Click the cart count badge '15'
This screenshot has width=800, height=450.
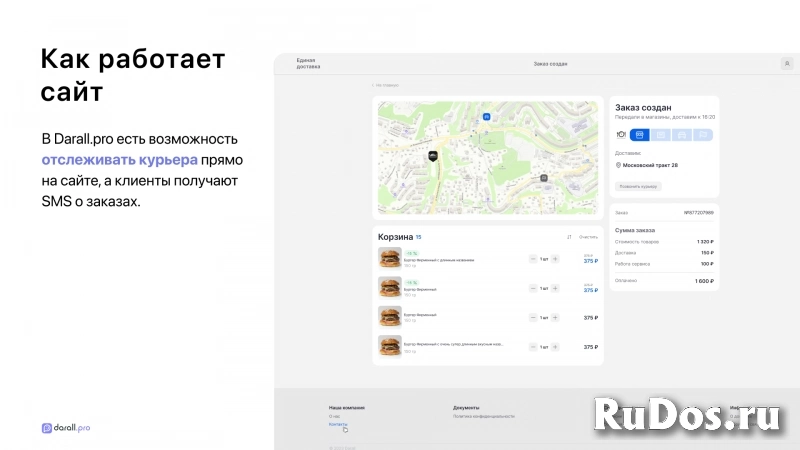418,237
